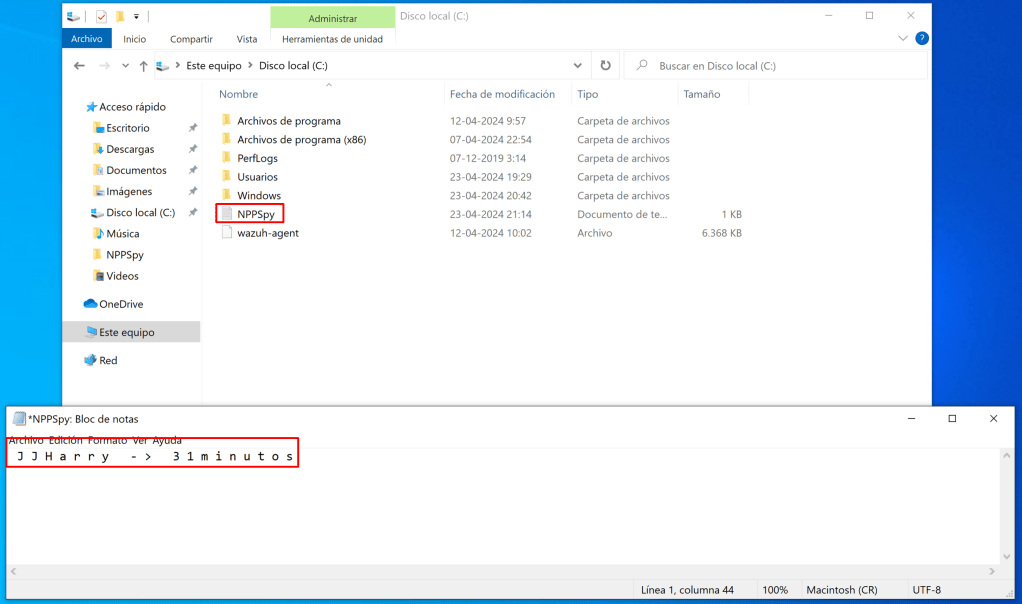Click the New Folder icon in quick access toolbar
The height and width of the screenshot is (604, 1022).
[120, 17]
